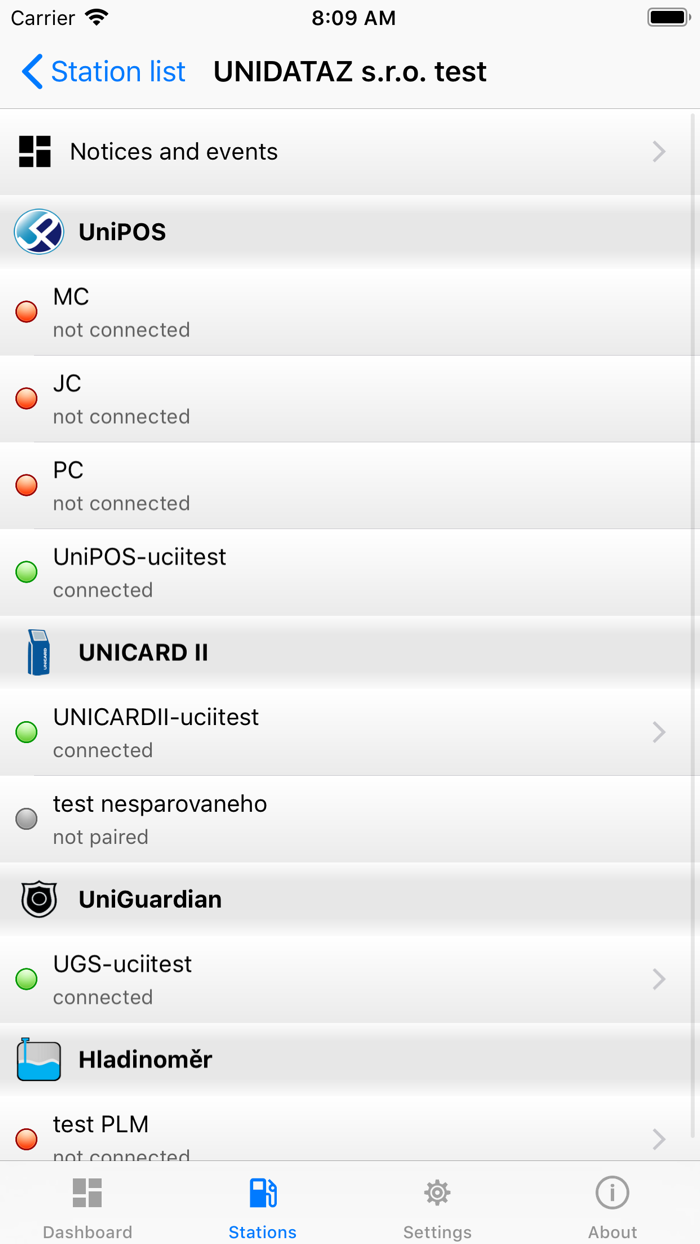The image size is (700, 1244).
Task: Expand the Notices and events row chevron
Action: tap(658, 151)
